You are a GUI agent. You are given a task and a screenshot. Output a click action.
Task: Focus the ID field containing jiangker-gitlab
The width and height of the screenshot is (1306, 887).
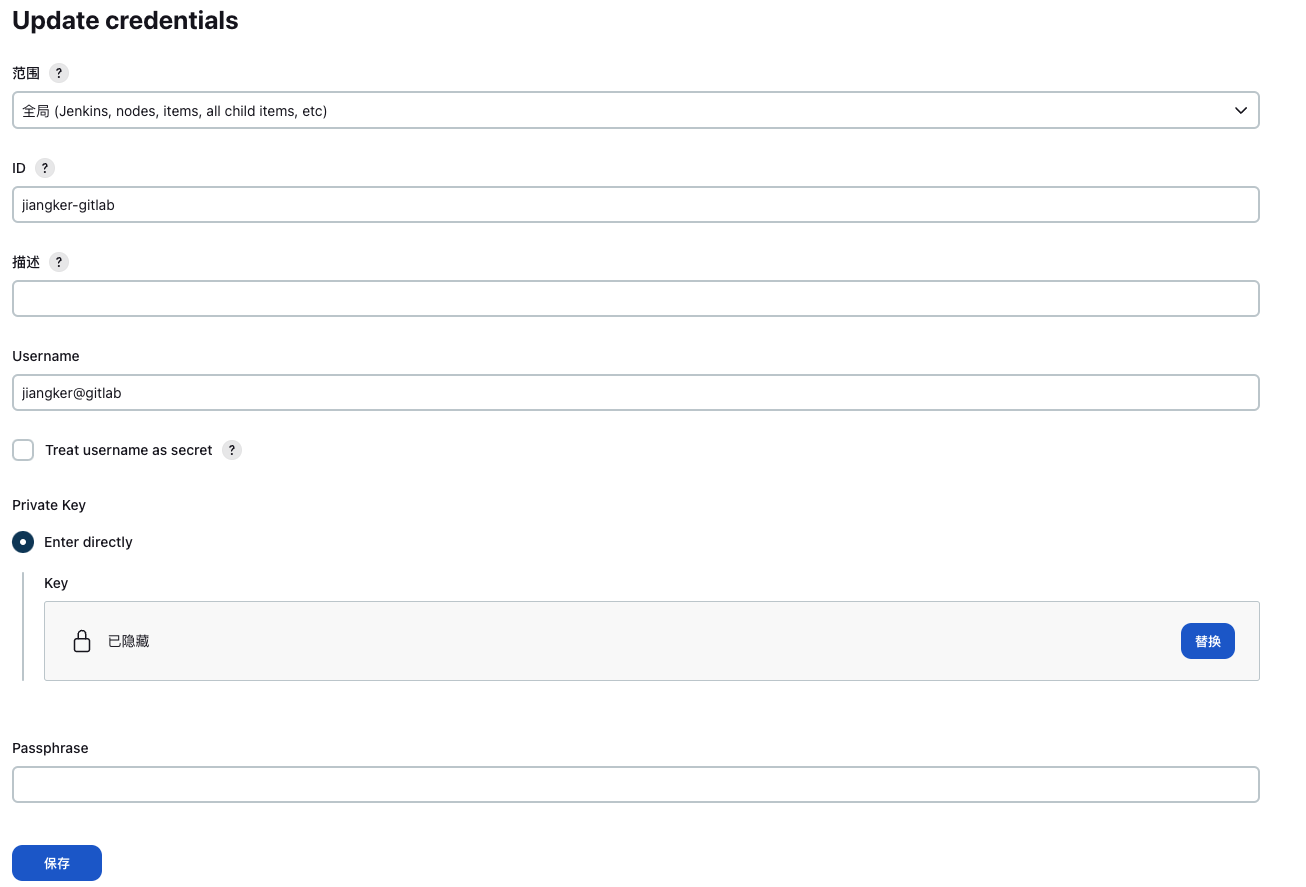click(x=635, y=205)
